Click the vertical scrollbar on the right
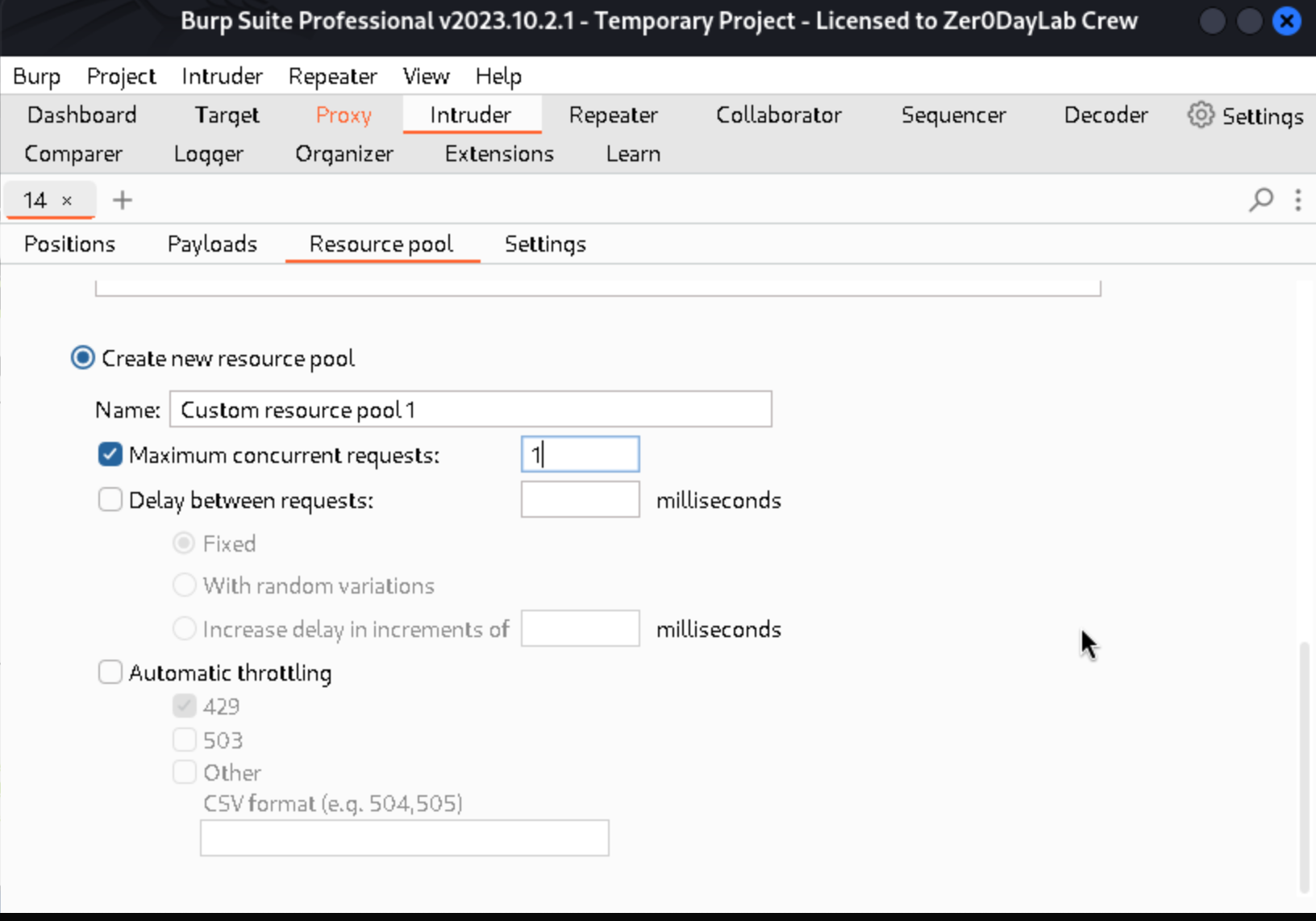 (x=1304, y=766)
